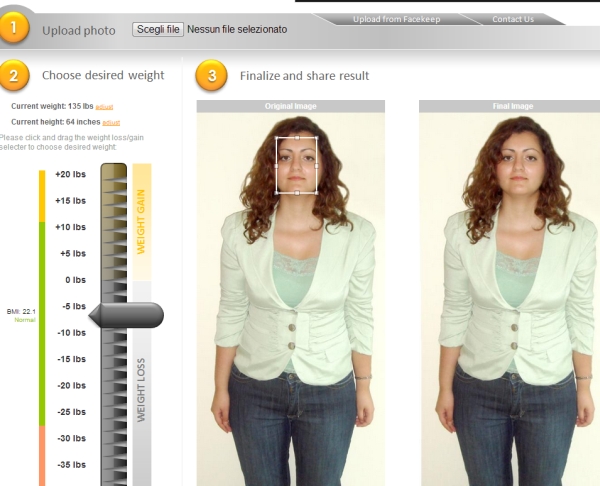
Task: Click the Finalize and share result heading
Action: (x=305, y=76)
